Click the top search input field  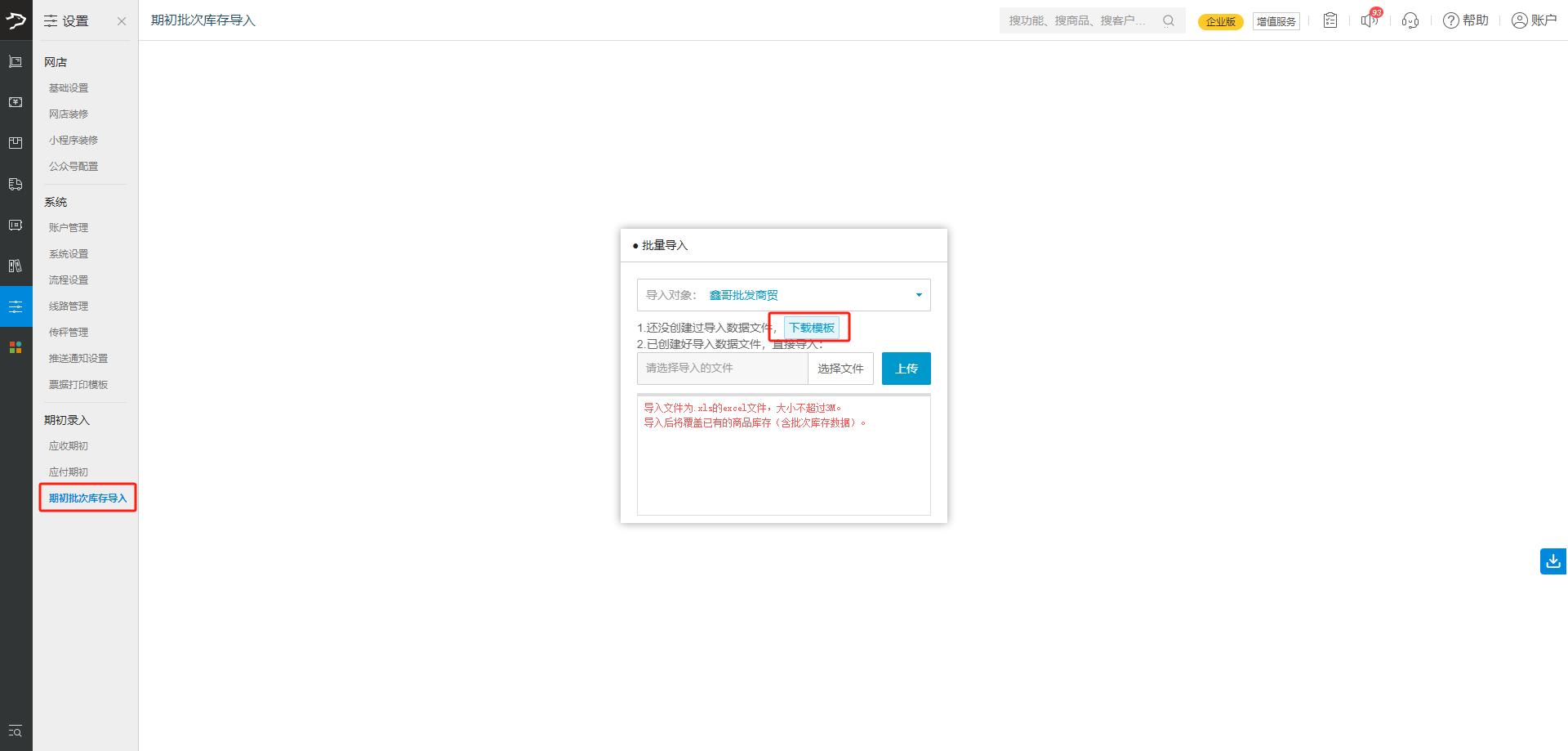coord(1078,20)
